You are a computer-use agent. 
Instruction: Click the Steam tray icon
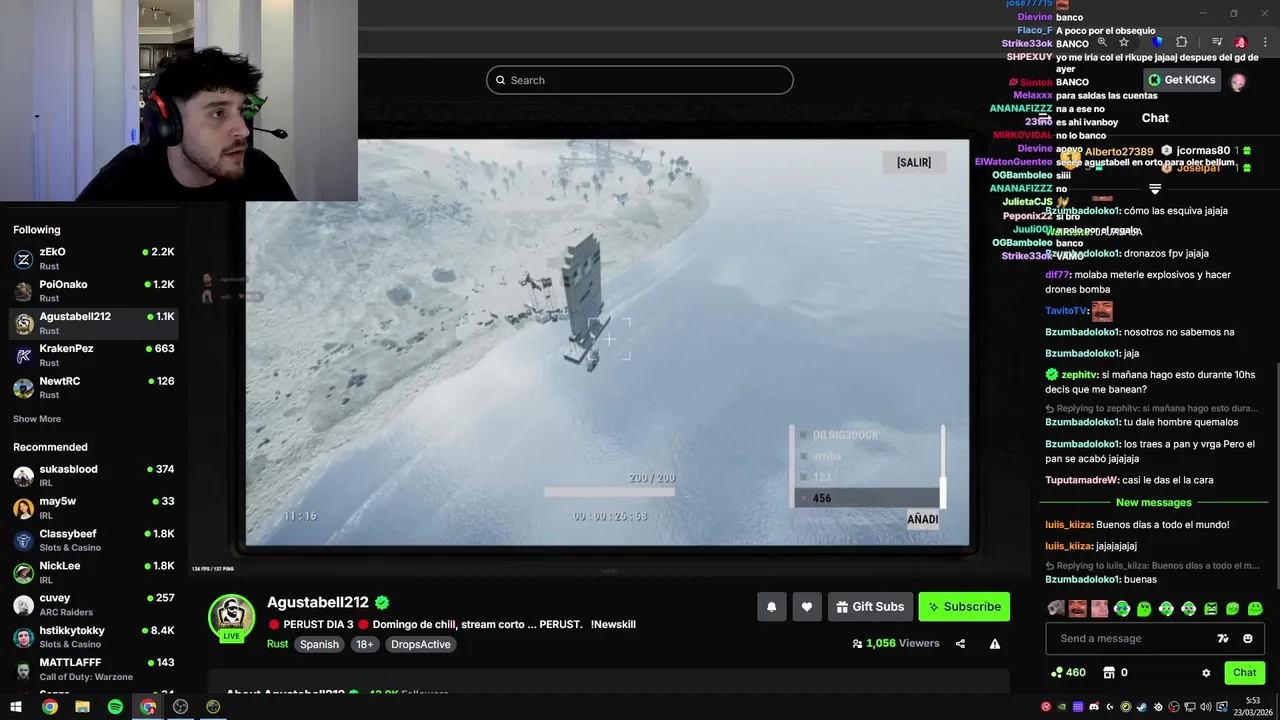point(1142,707)
